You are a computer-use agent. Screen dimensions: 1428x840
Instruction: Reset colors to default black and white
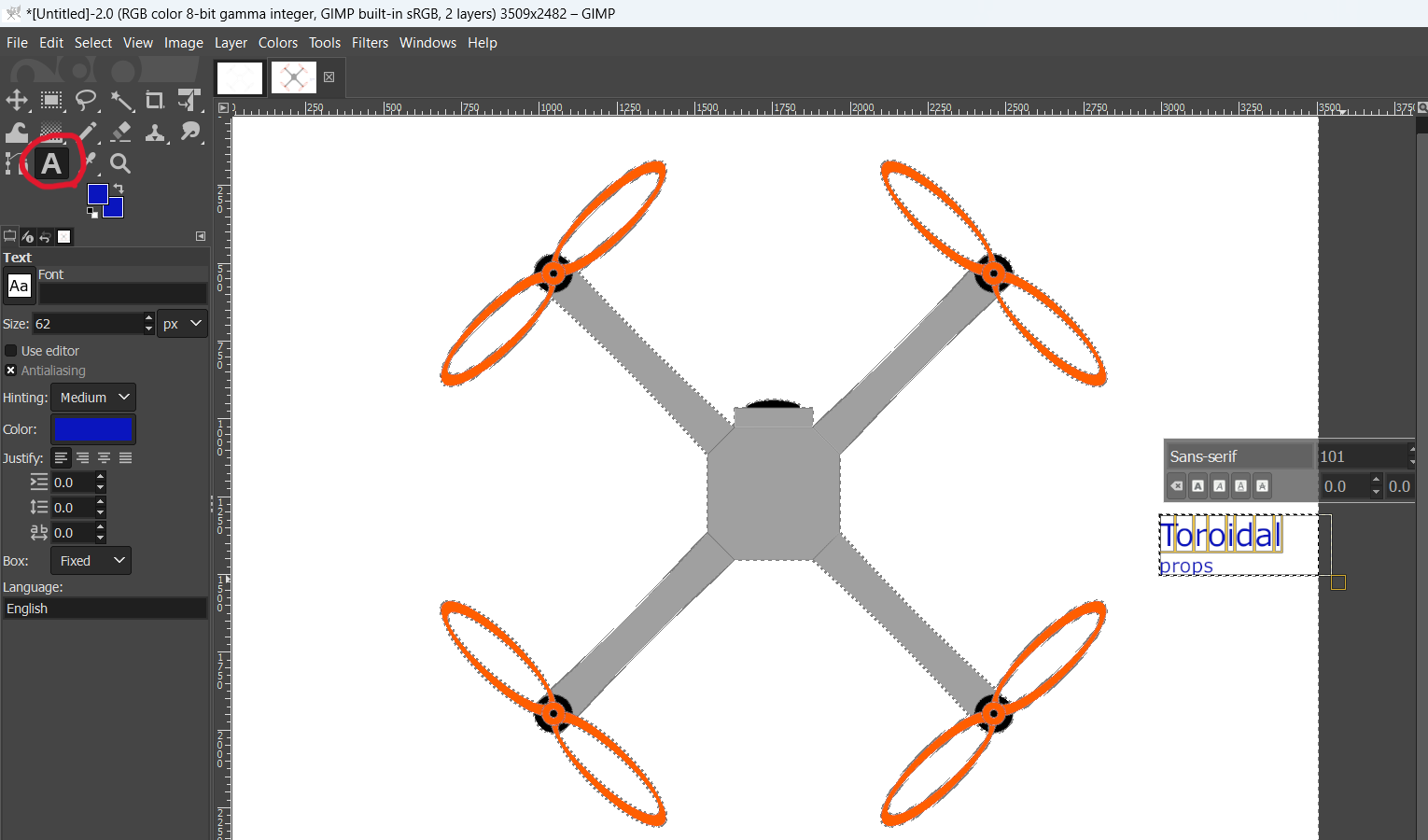(x=92, y=213)
